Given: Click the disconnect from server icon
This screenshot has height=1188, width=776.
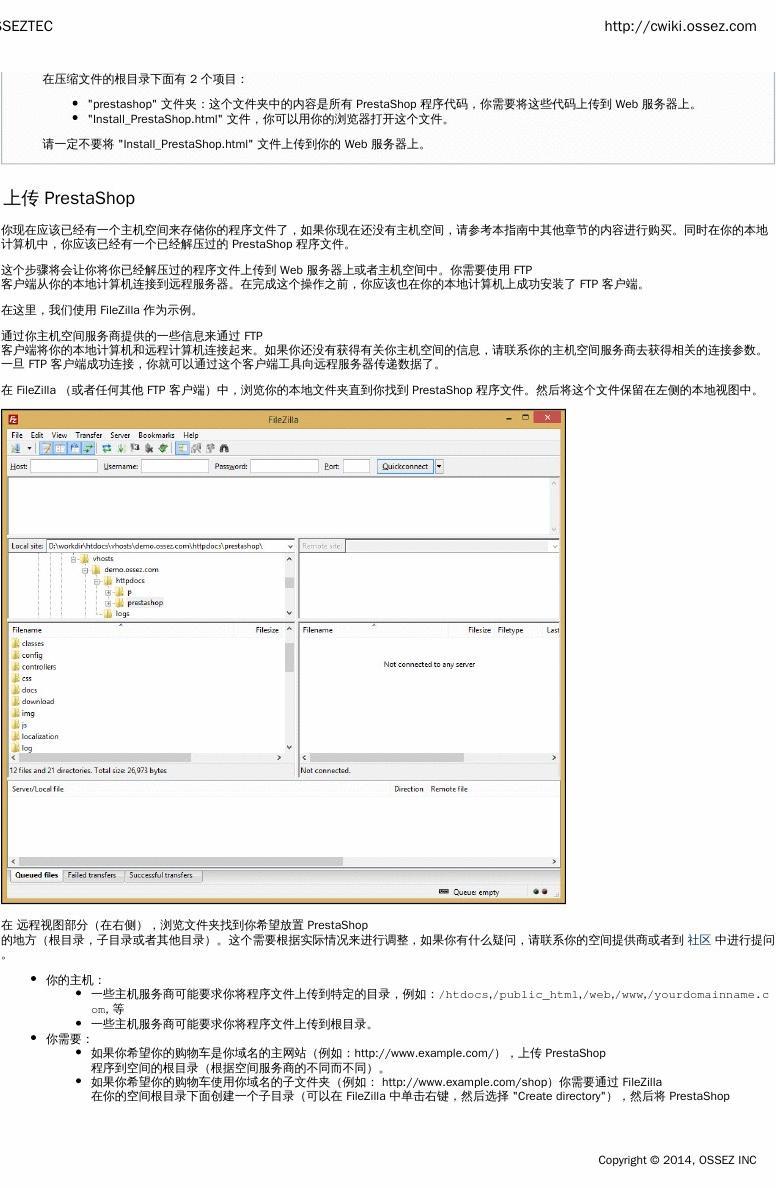Looking at the screenshot, I should tap(149, 449).
